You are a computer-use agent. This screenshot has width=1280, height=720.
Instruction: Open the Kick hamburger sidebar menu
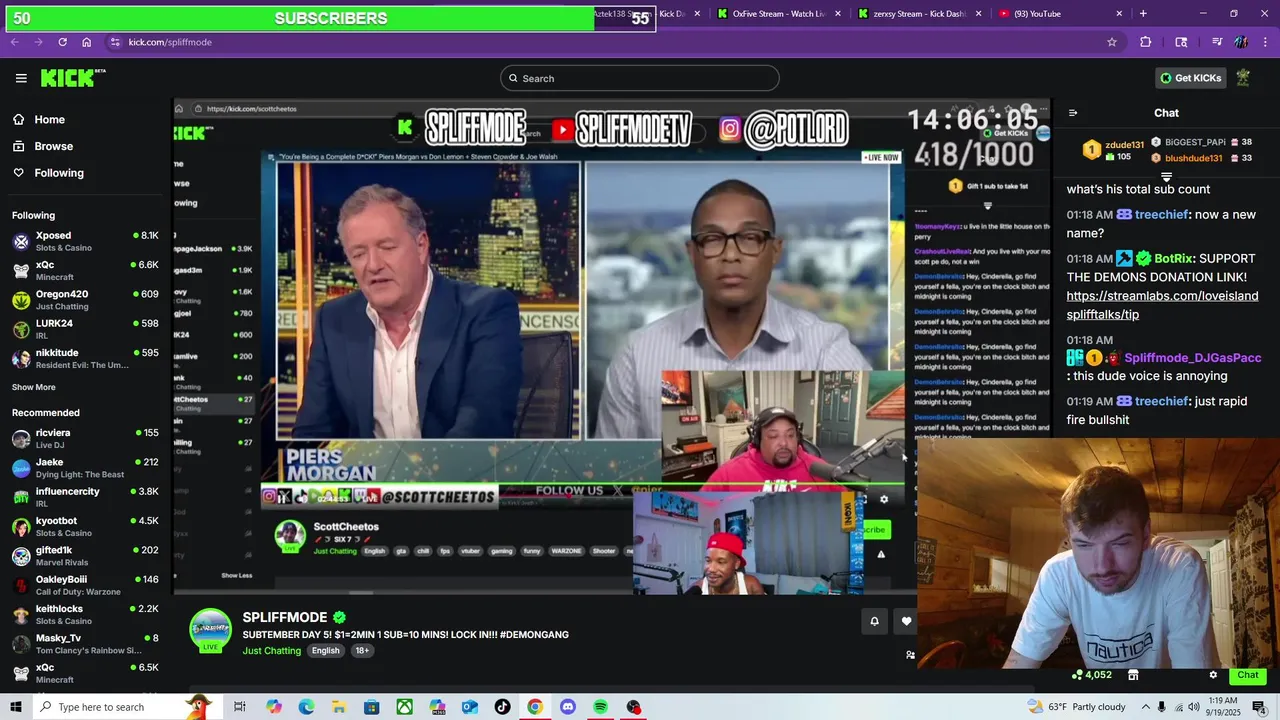(x=21, y=78)
